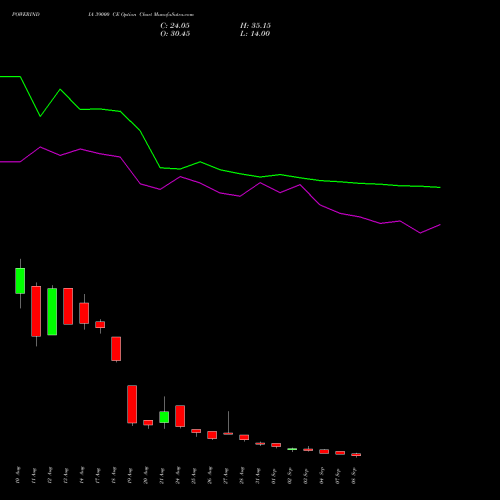Click the open value O: 30.45

point(175,34)
